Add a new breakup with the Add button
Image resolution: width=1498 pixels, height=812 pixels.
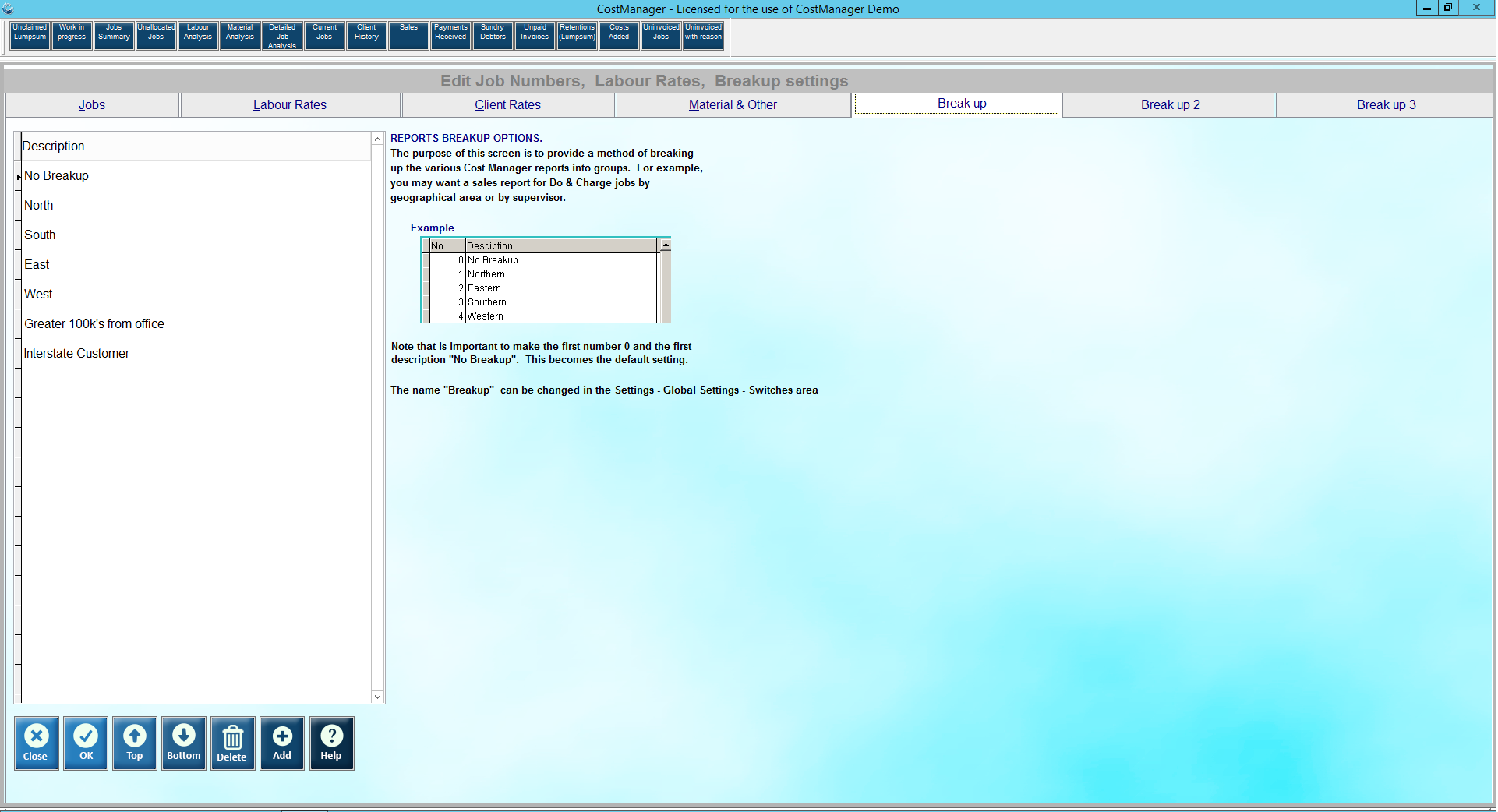(x=282, y=743)
